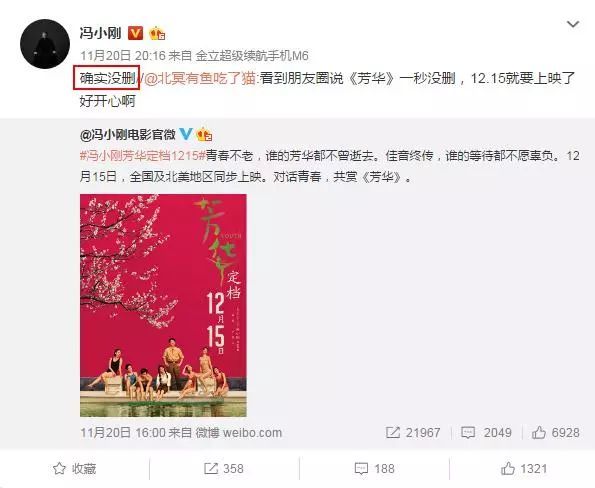Click the membership crown badge beside 冯小刚

[157, 34]
